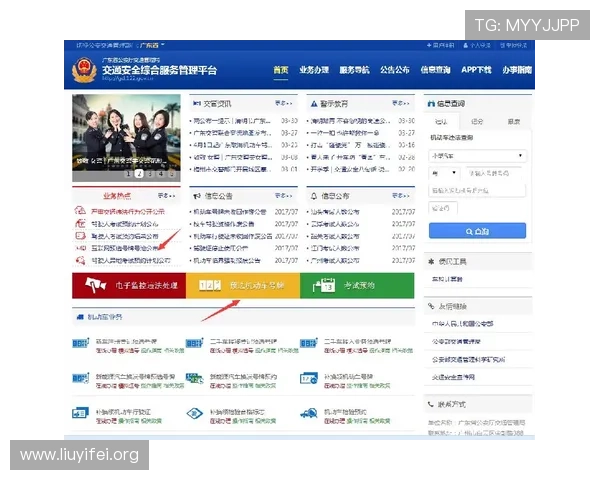Viewport: 600px width, 480px height.
Task: Open 交通安全宣传网 friendly link
Action: (453, 377)
